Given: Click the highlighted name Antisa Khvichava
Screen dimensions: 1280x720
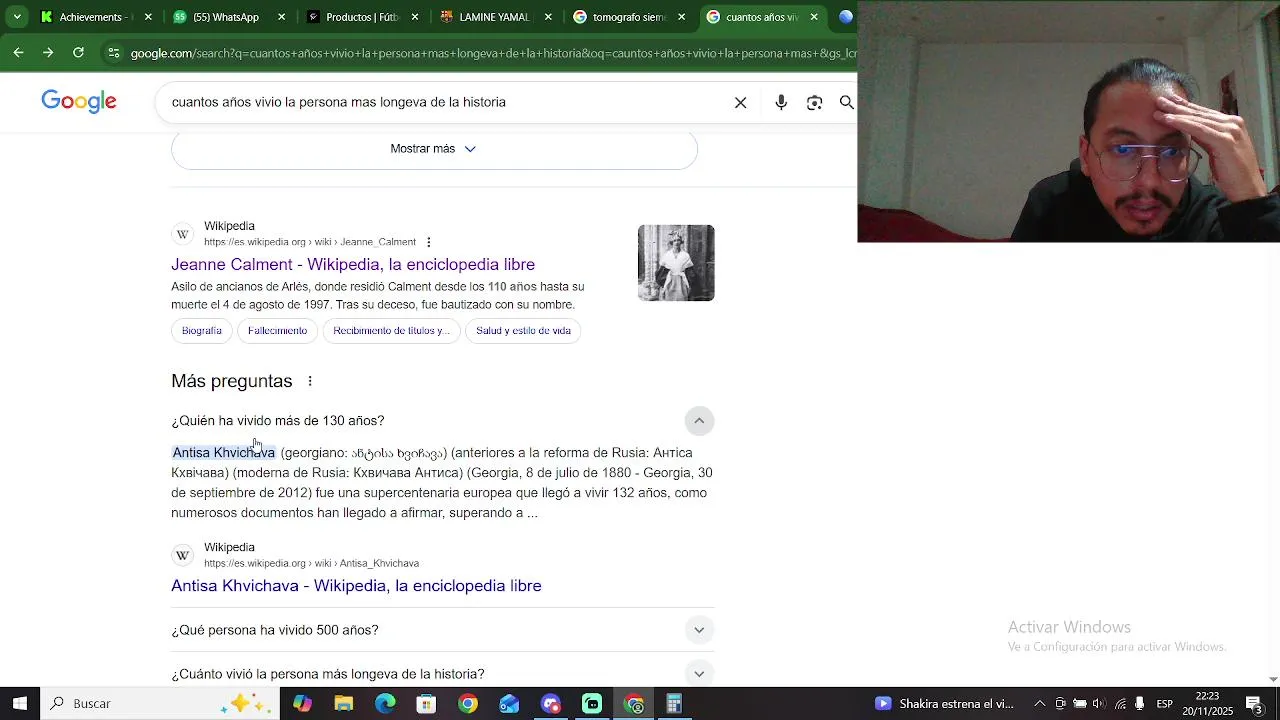Looking at the screenshot, I should coord(223,453).
